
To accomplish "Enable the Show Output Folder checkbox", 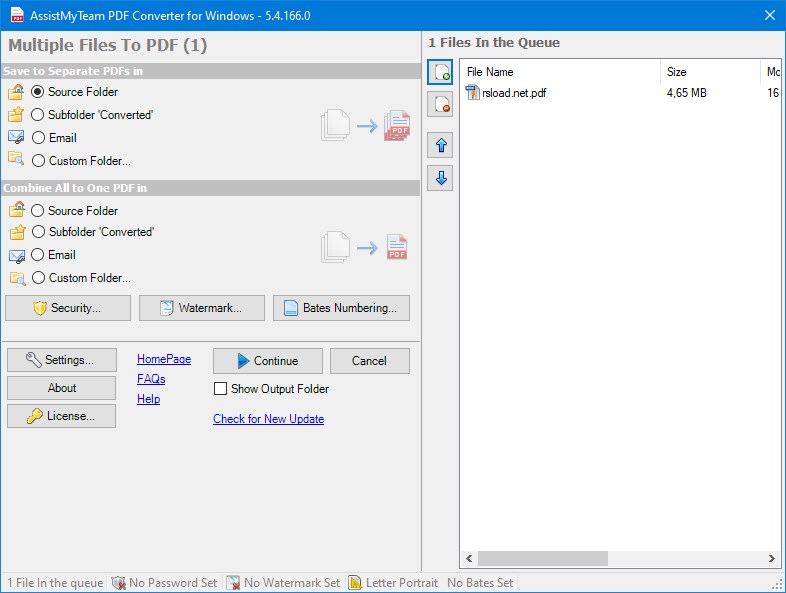I will pos(221,389).
